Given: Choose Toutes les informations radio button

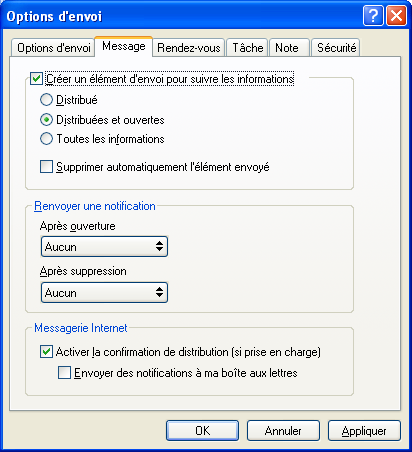Looking at the screenshot, I should tap(46, 139).
